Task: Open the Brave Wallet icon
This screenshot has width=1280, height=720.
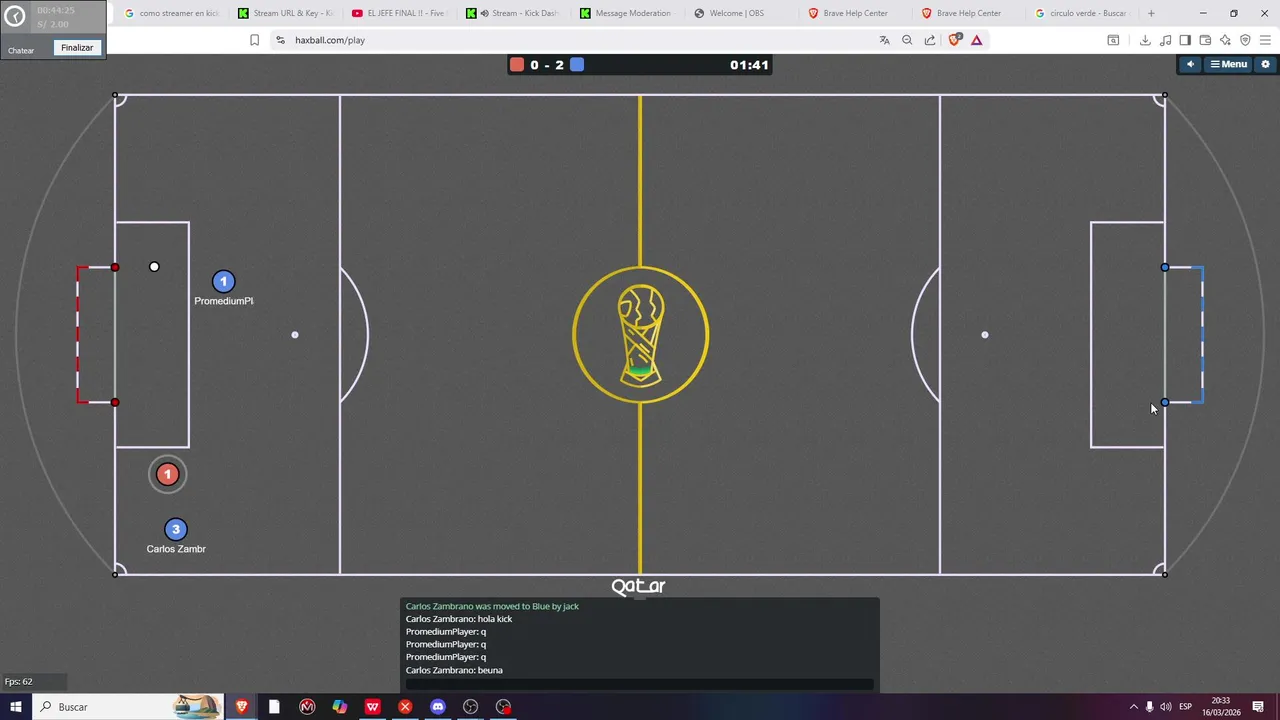Action: pos(1205,40)
